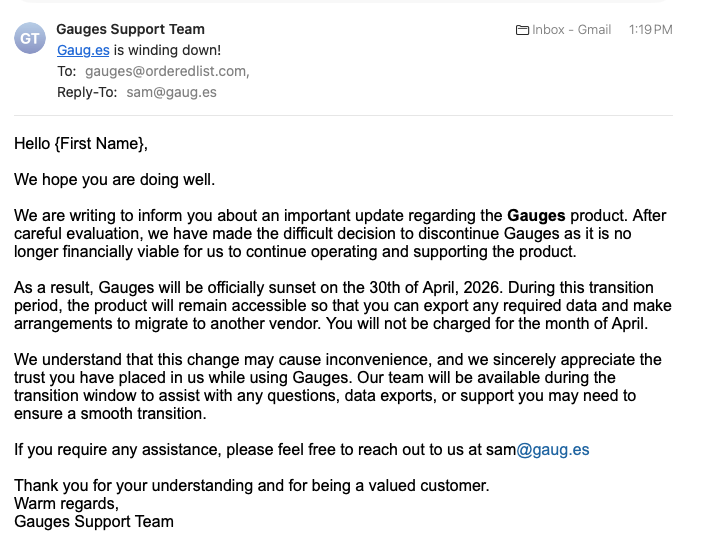Click the bold "Gauges" word in body
Viewport: 703px width, 541px height.
[x=536, y=216]
